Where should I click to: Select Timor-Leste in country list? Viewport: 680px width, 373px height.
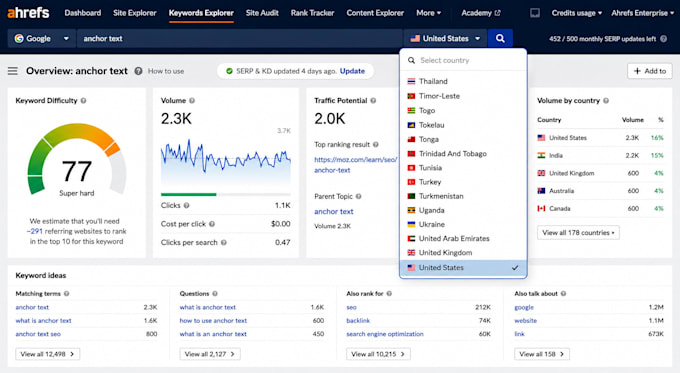(463, 96)
